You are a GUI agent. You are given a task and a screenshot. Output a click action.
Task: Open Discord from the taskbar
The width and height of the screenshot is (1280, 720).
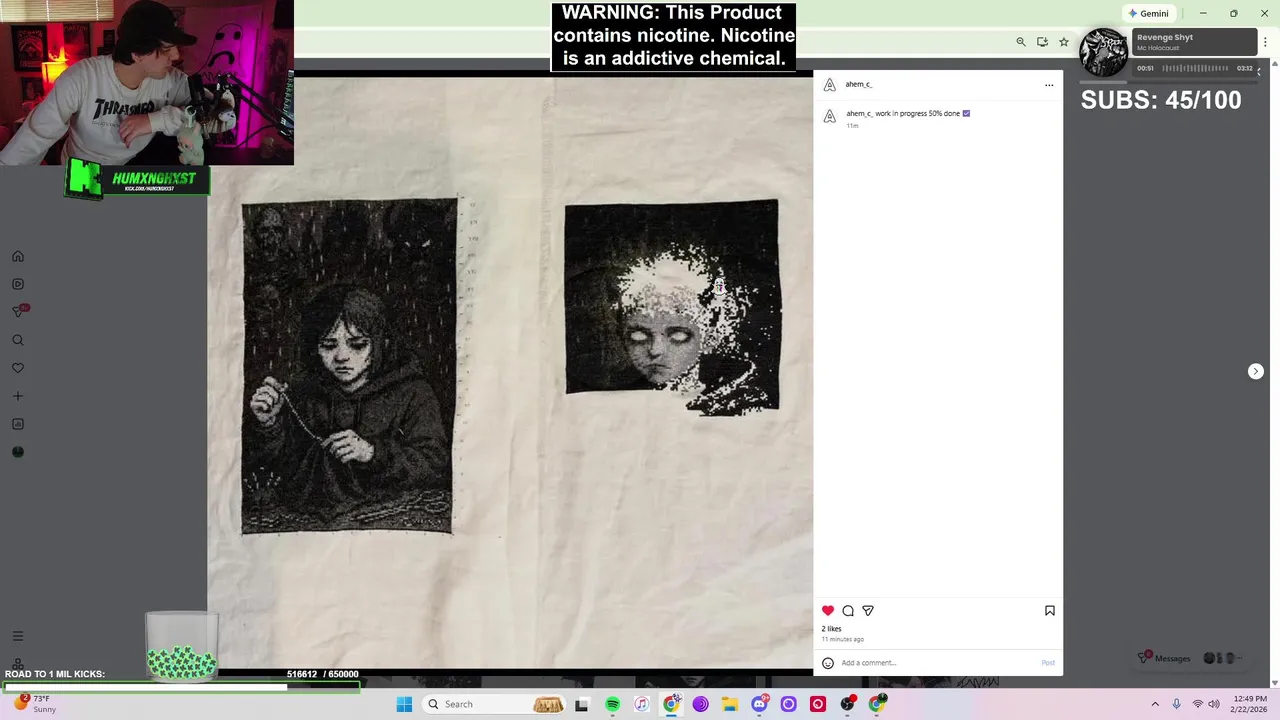coord(759,704)
